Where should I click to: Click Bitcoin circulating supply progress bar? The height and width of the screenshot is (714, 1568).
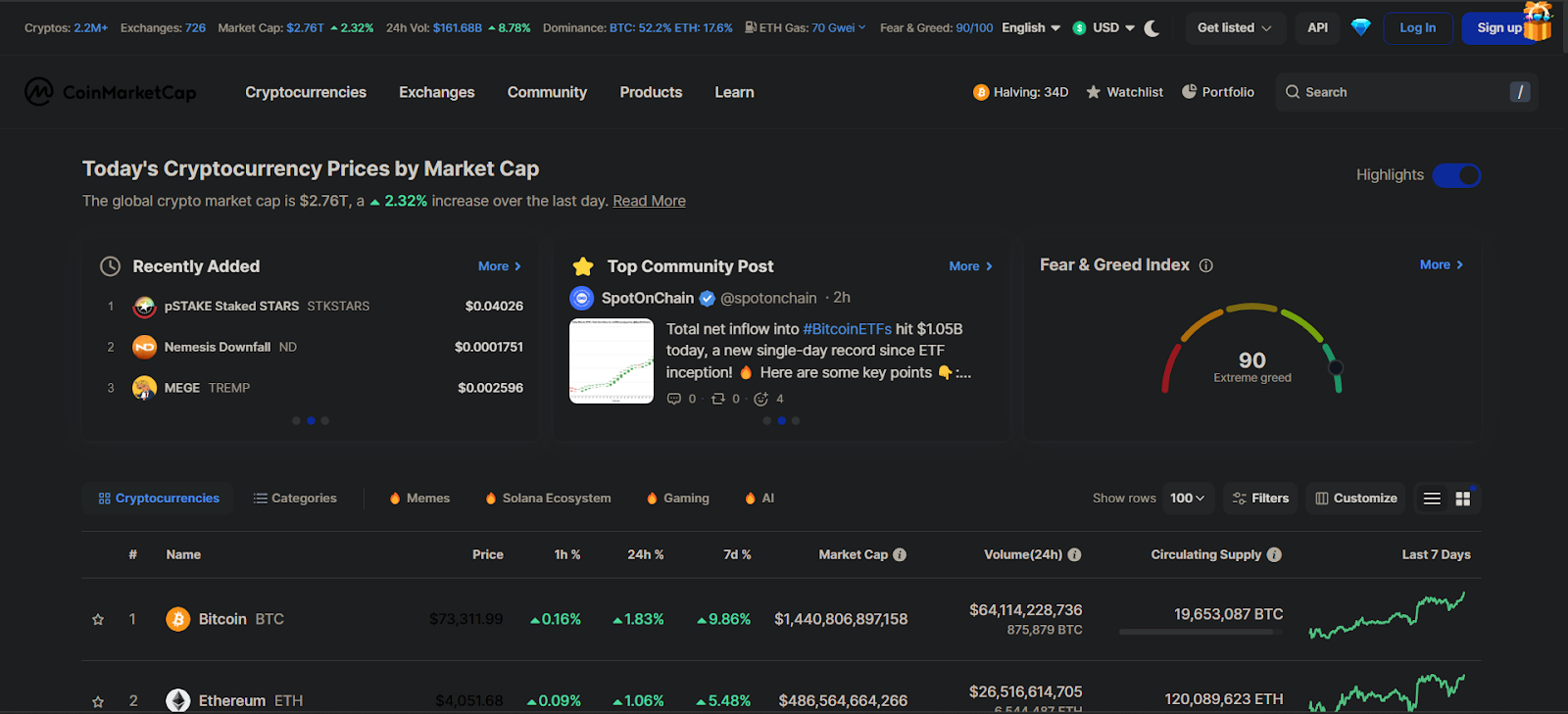click(1200, 632)
